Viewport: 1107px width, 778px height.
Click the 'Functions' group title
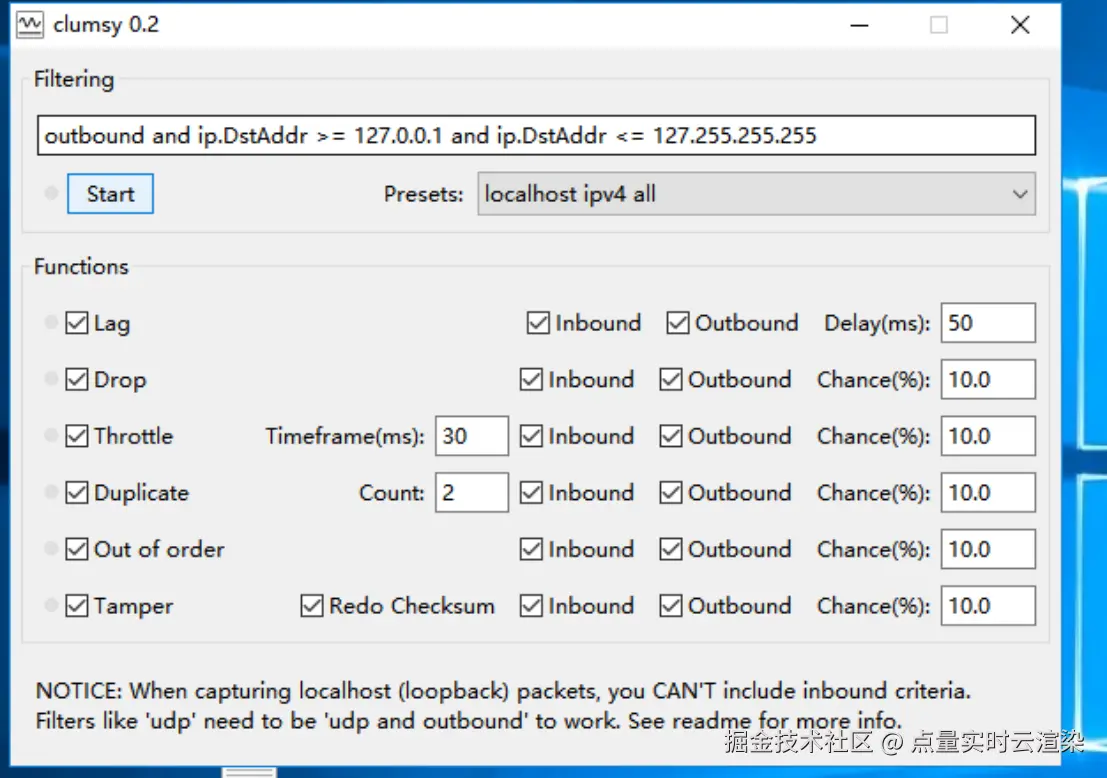81,267
